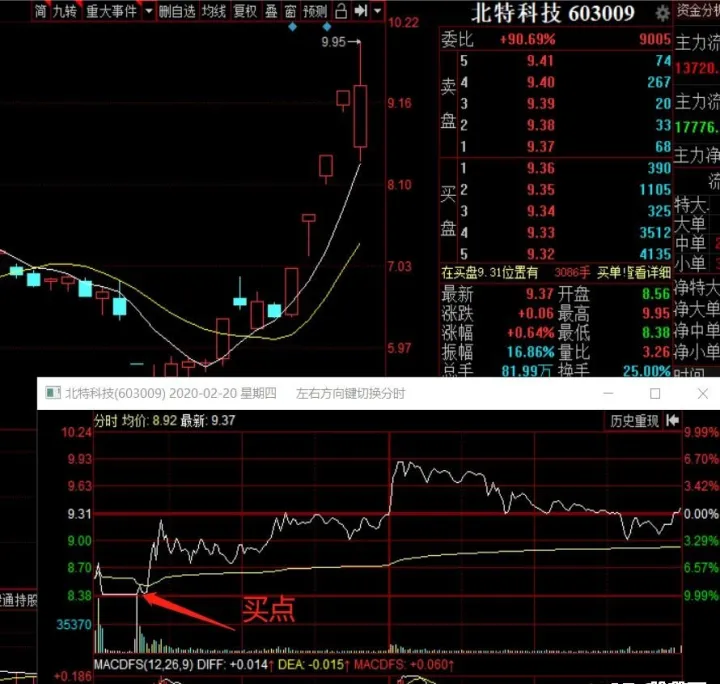The width and height of the screenshot is (720, 684).
Task: Click the 窗 window button
Action: (x=290, y=11)
